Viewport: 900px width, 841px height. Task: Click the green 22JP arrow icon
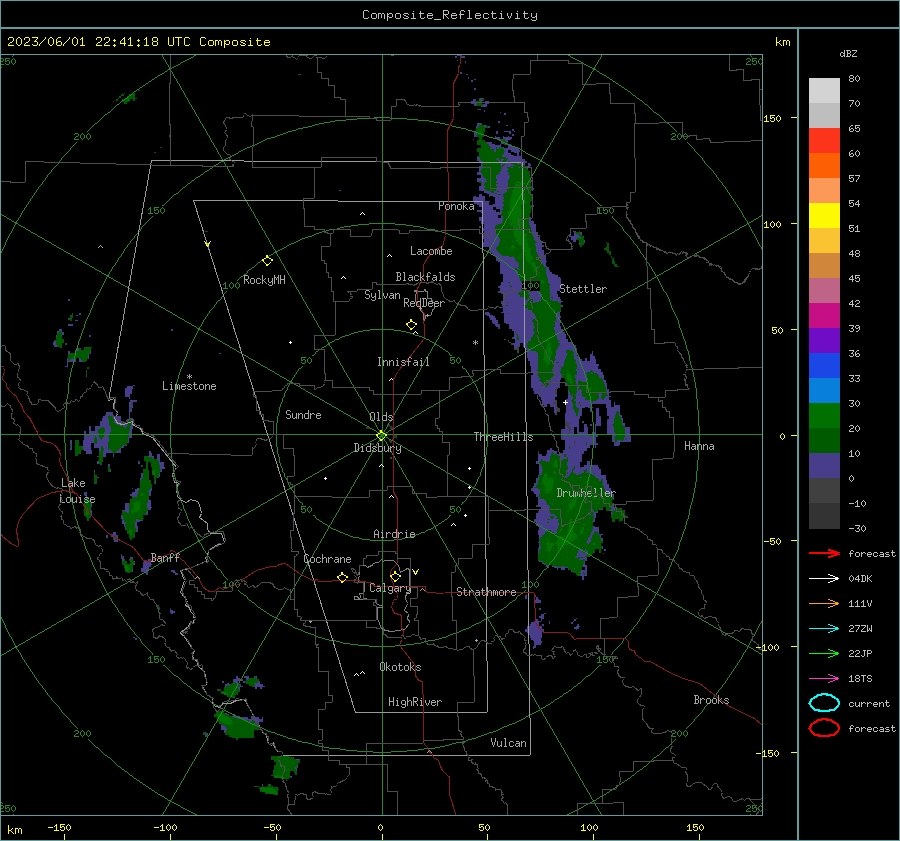pyautogui.click(x=824, y=653)
